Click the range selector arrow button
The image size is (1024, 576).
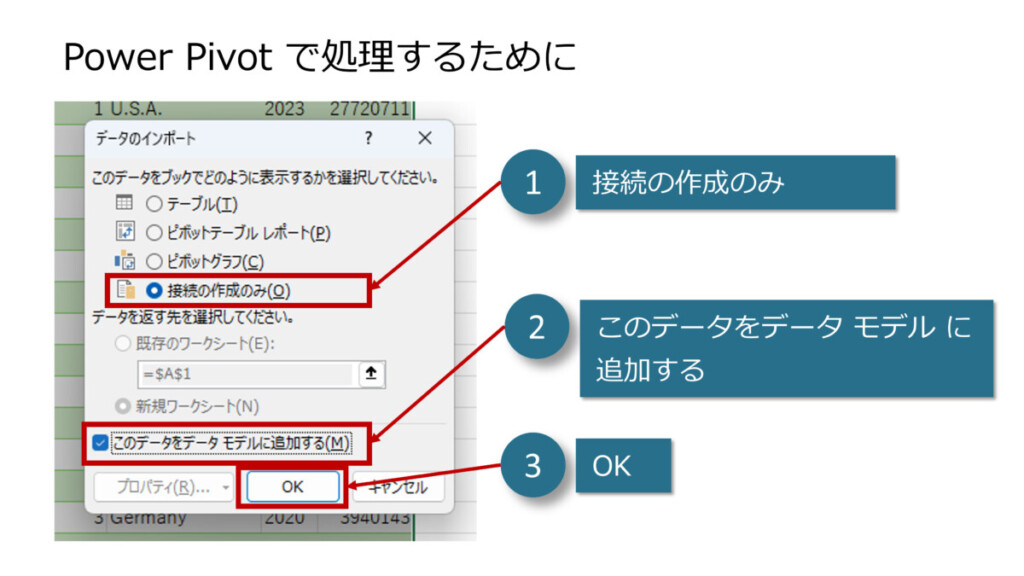coord(372,374)
